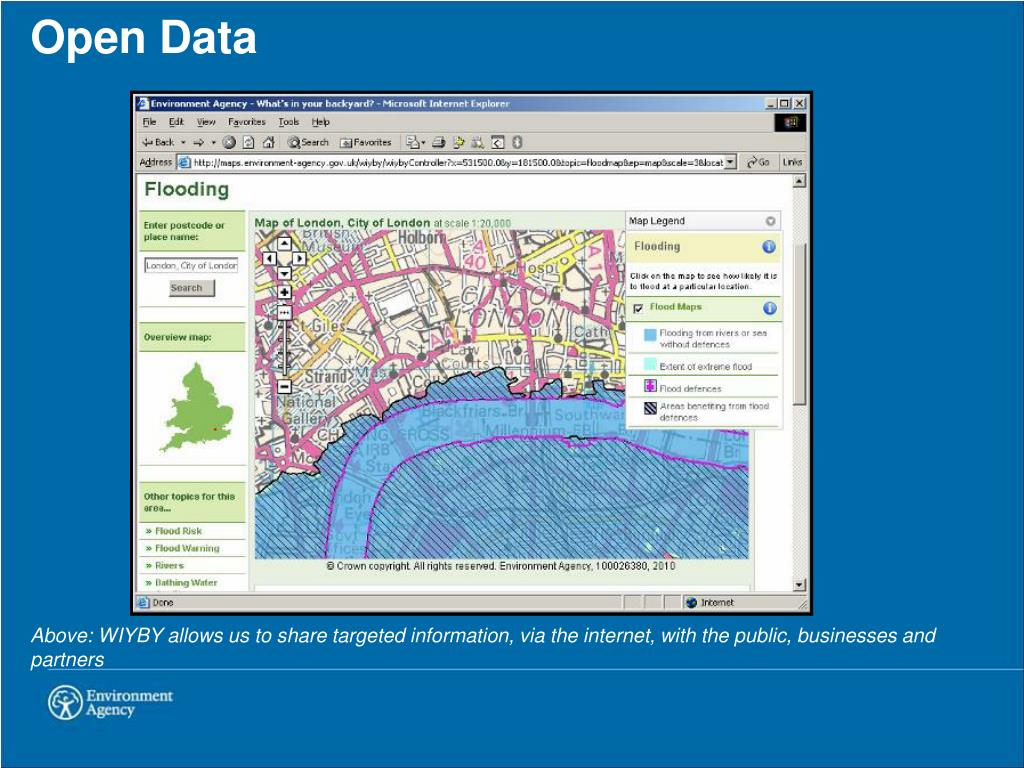The image size is (1024, 768).
Task: Click the IE icon in the title bar
Action: (143, 103)
